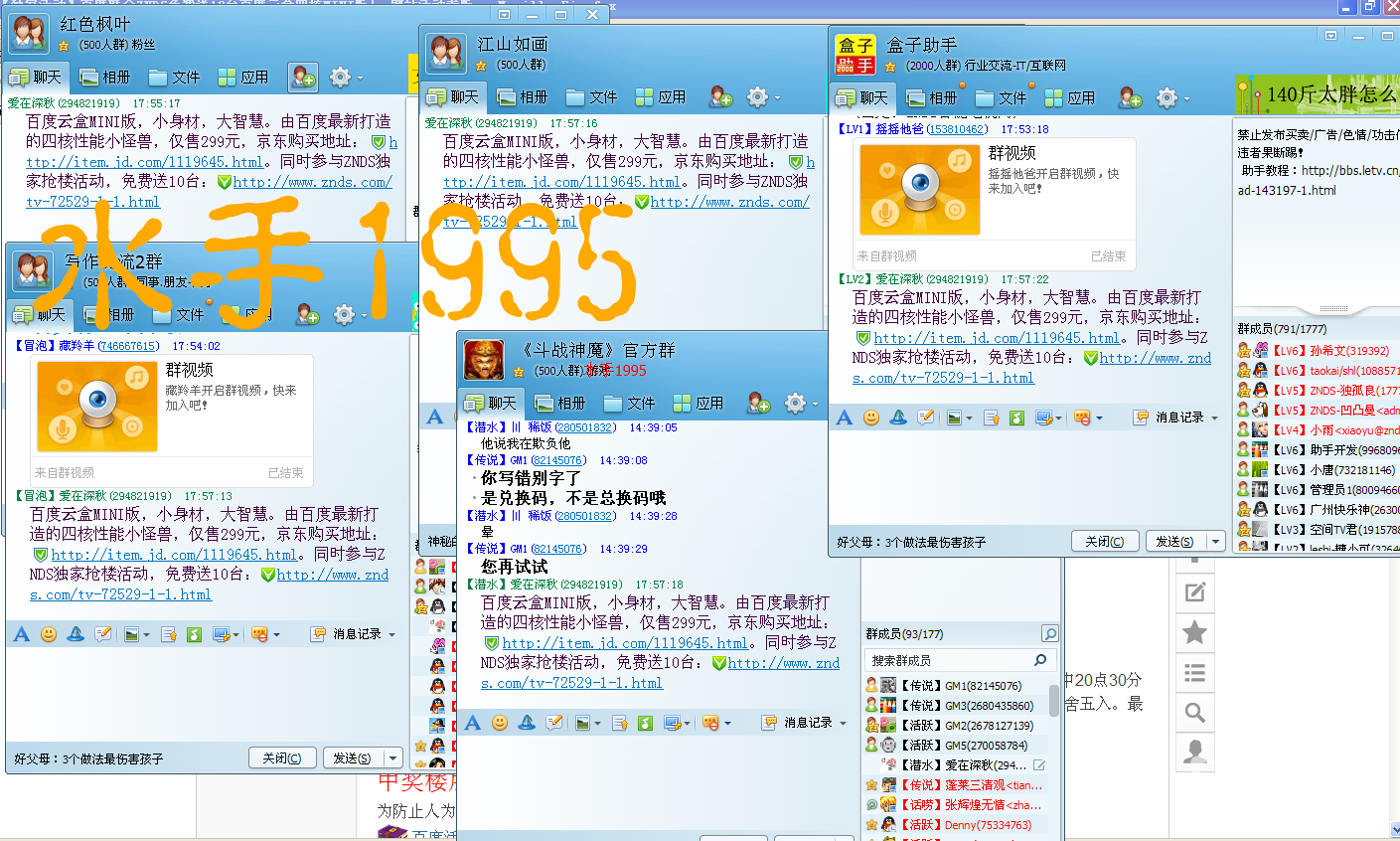The height and width of the screenshot is (841, 1400).
Task: Open the settings gear in 江山如画 window
Action: [757, 96]
